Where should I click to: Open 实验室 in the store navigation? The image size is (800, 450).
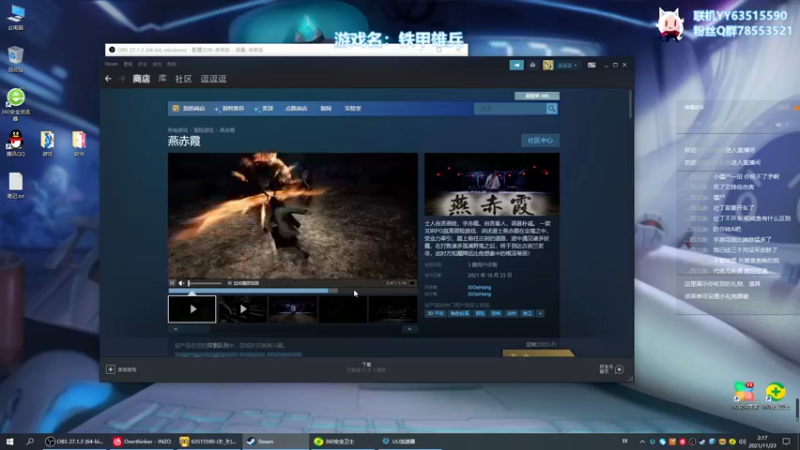point(353,109)
